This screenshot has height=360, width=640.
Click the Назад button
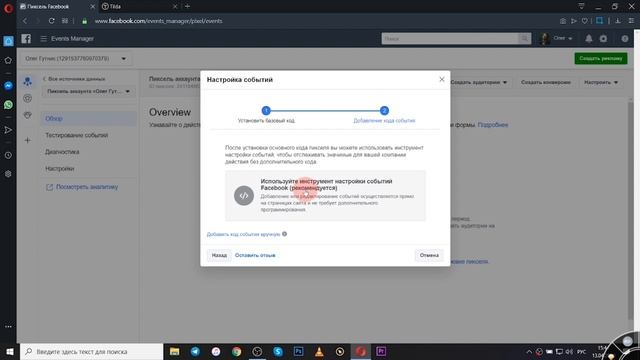click(x=219, y=255)
